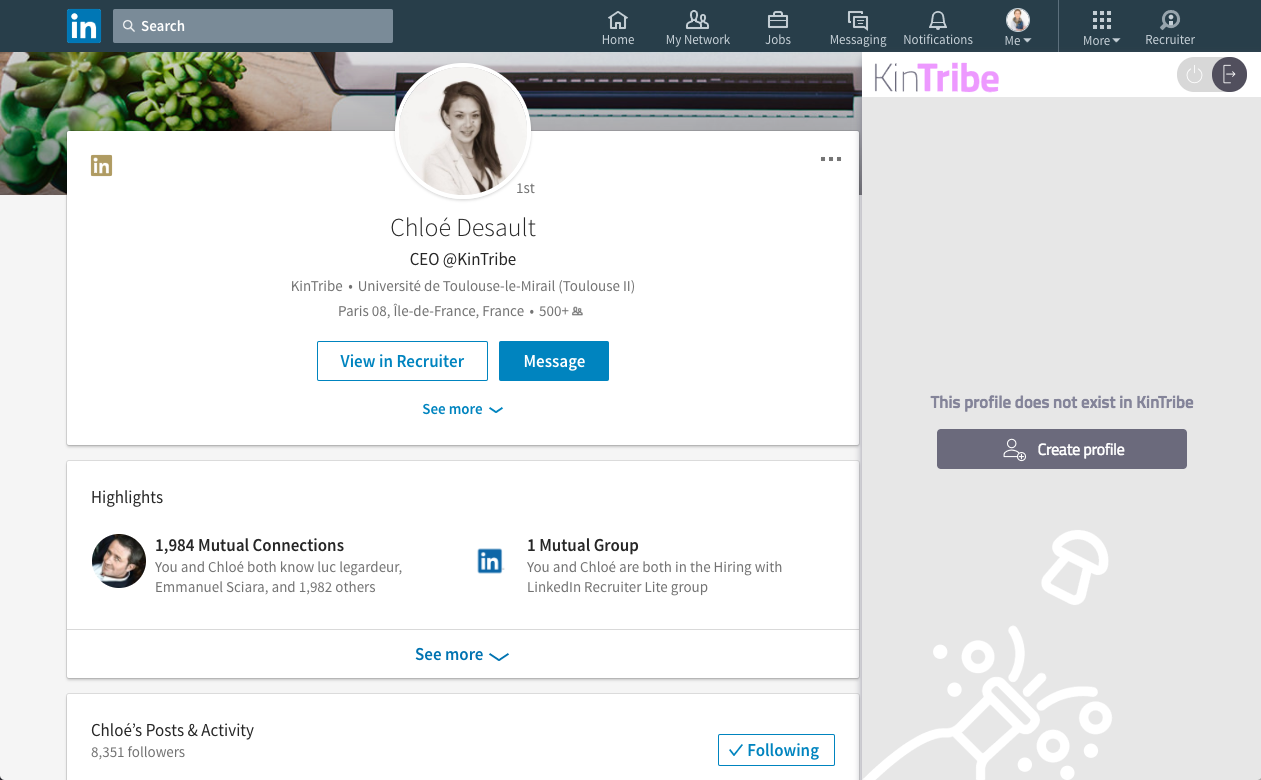The height and width of the screenshot is (780, 1261).
Task: Expand See more under Highlights
Action: [462, 654]
